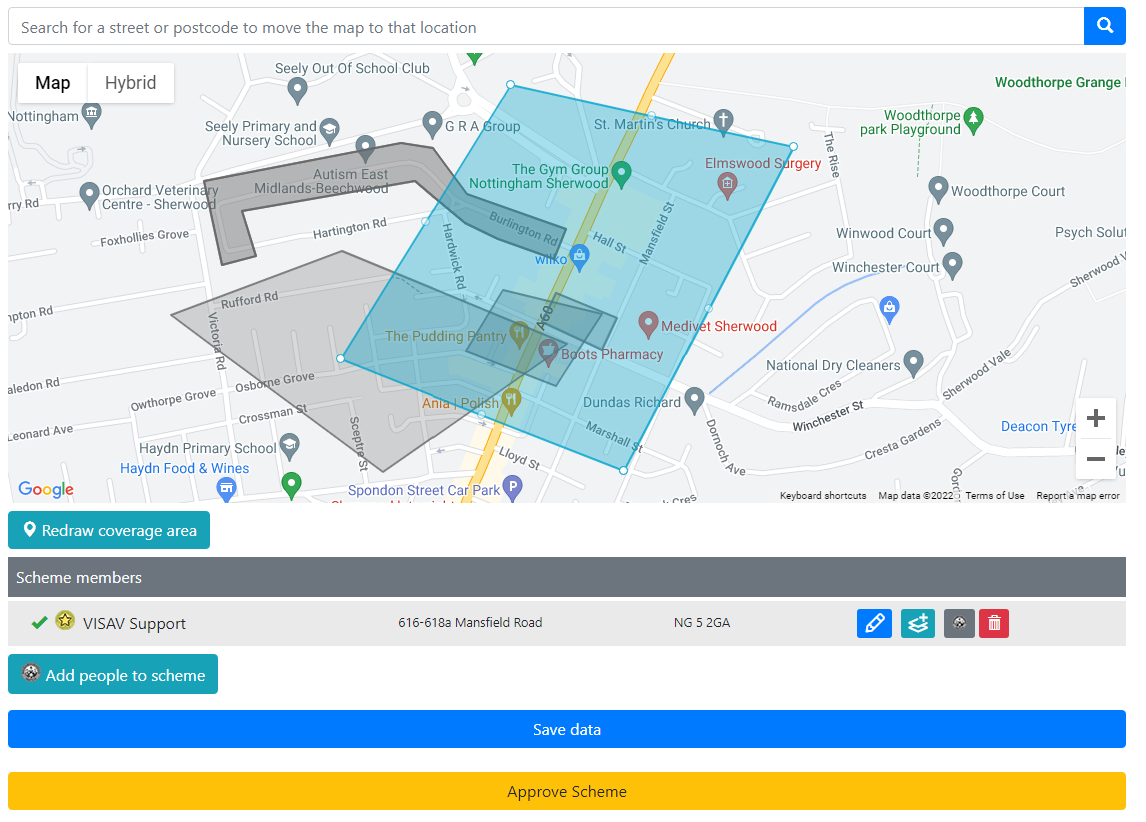
Task: Click the yellow Approve Scheme button
Action: pos(566,791)
